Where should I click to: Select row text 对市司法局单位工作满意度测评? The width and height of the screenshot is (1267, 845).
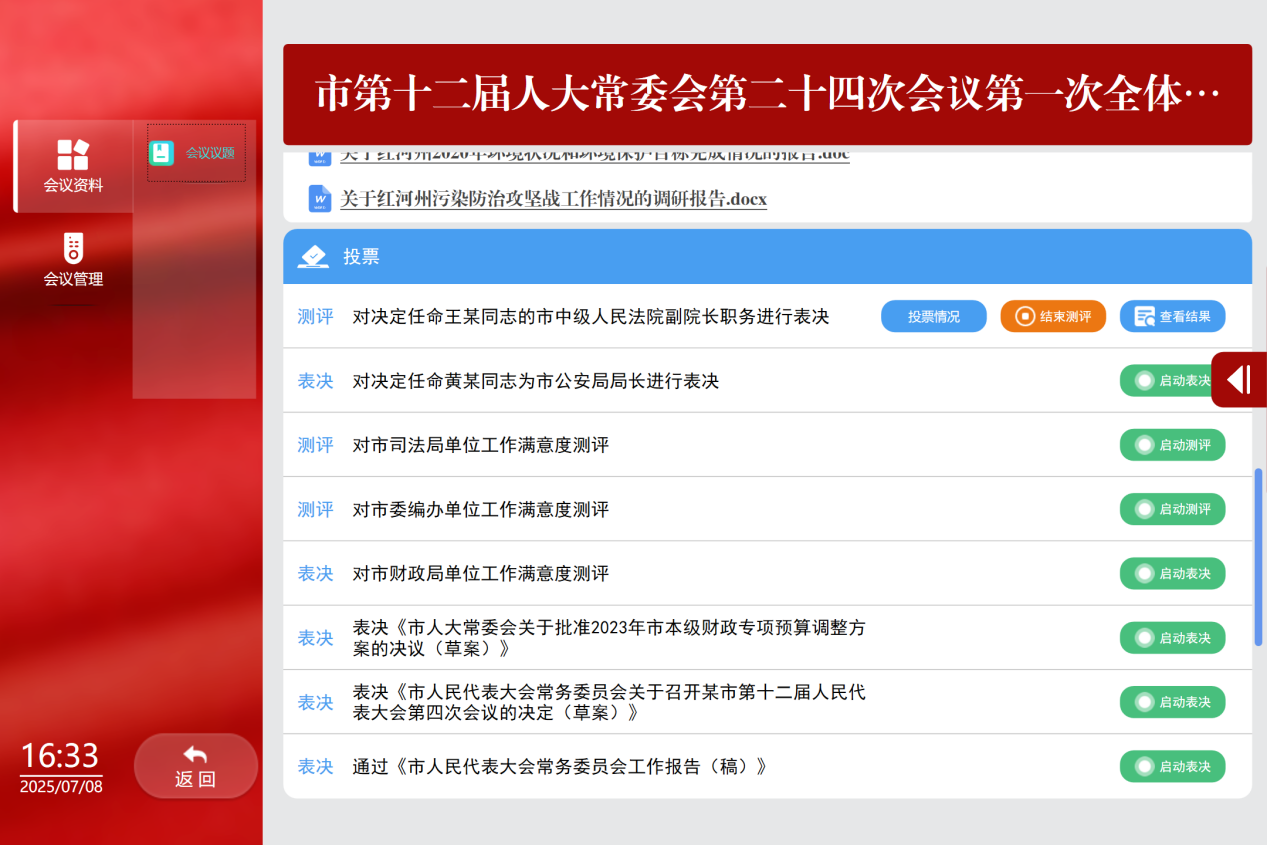pyautogui.click(x=481, y=445)
